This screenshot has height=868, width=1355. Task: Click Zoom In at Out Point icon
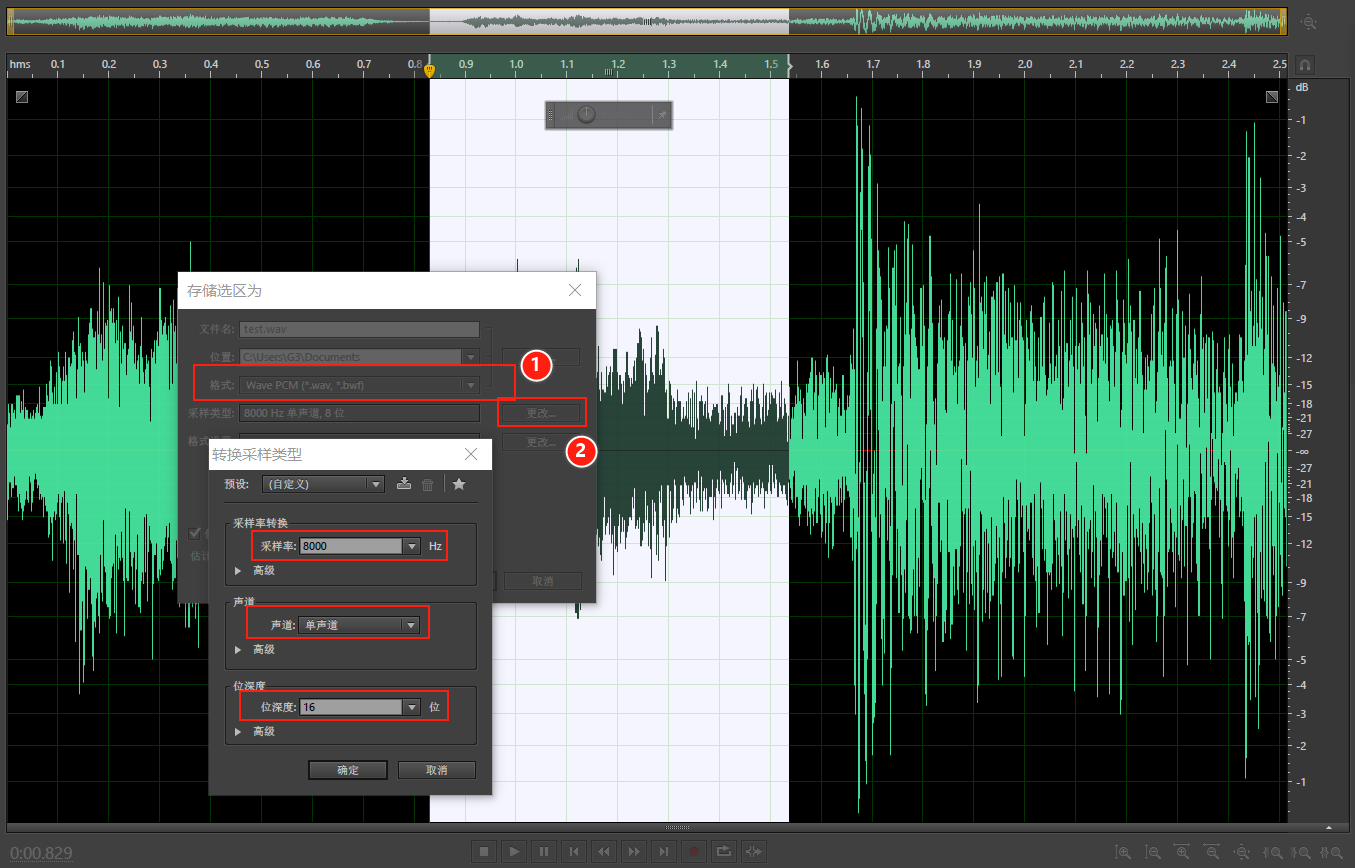(x=1303, y=852)
